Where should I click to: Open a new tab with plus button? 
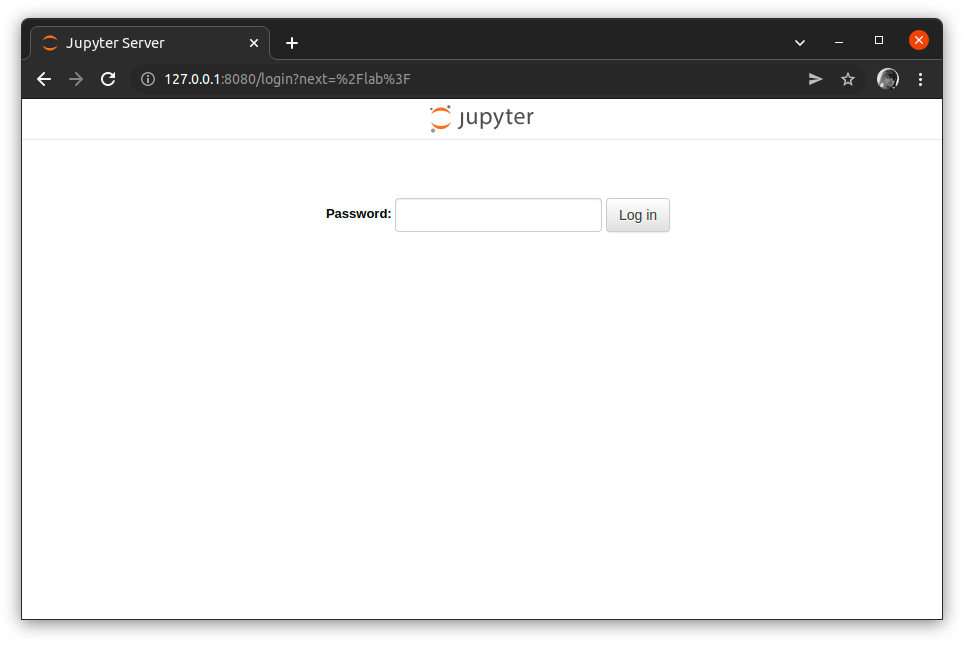(292, 43)
